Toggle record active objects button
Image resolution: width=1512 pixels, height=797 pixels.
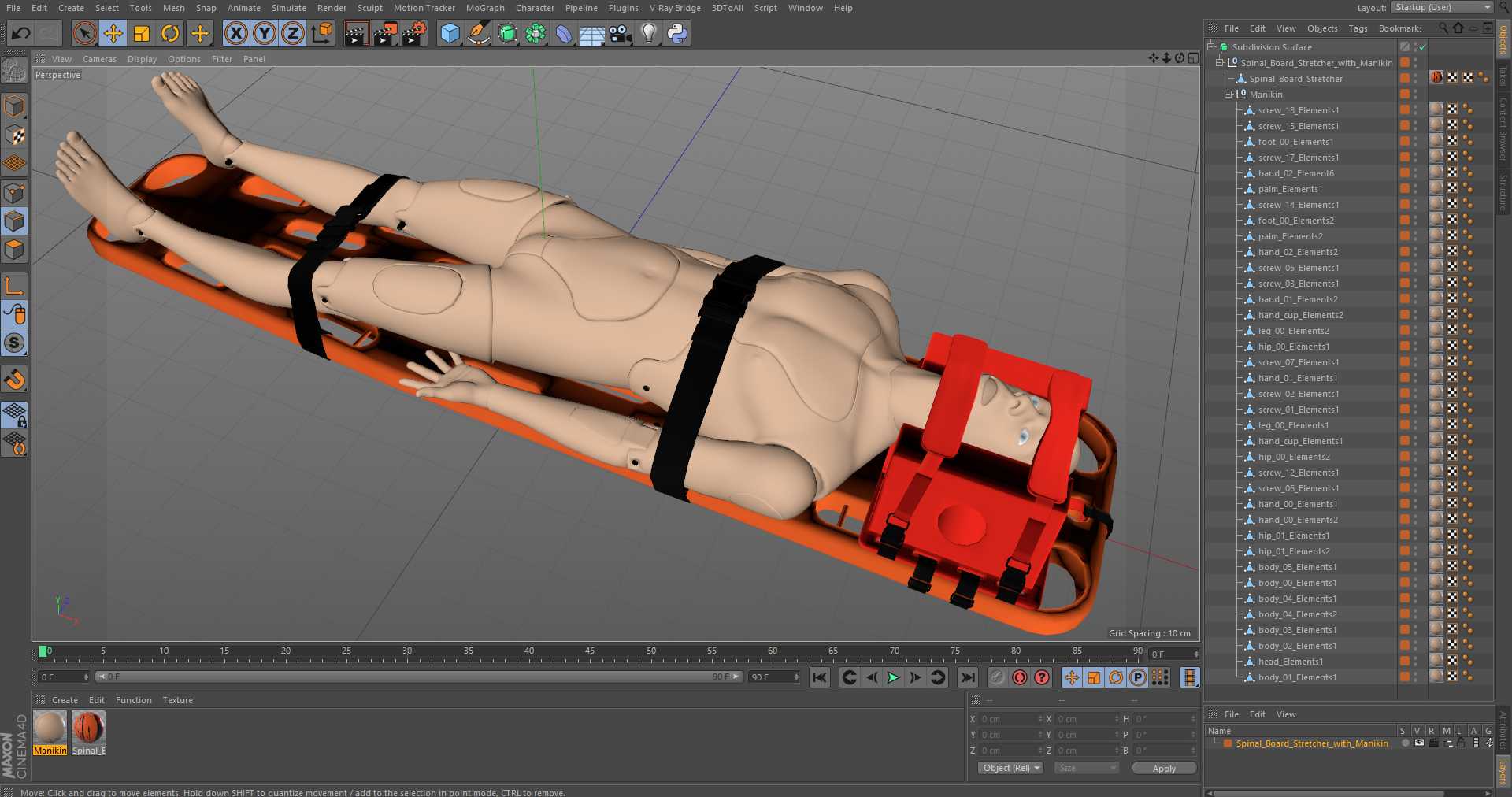(997, 677)
